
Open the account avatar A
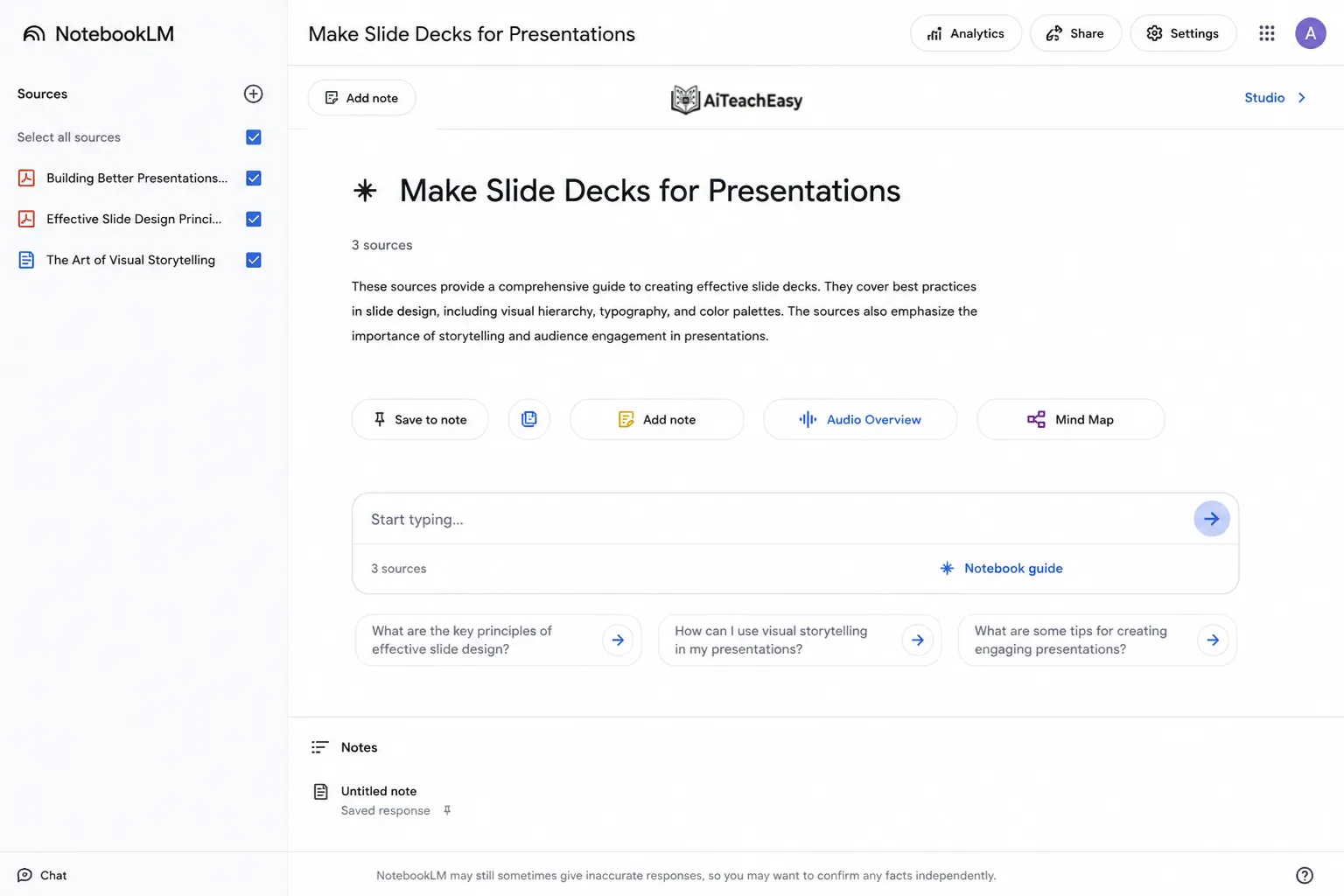click(x=1310, y=33)
